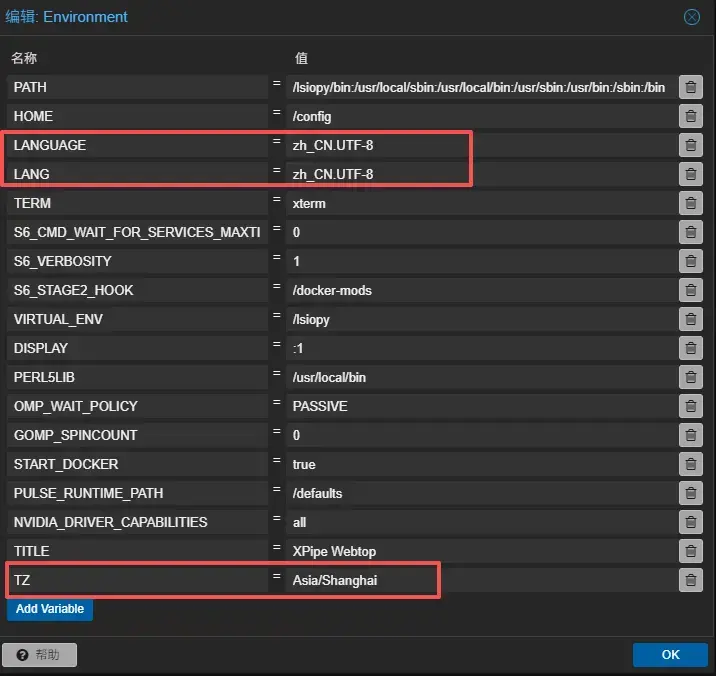Remove the LANGUAGE variable with trash icon
Screen dimensions: 716x676
click(690, 146)
